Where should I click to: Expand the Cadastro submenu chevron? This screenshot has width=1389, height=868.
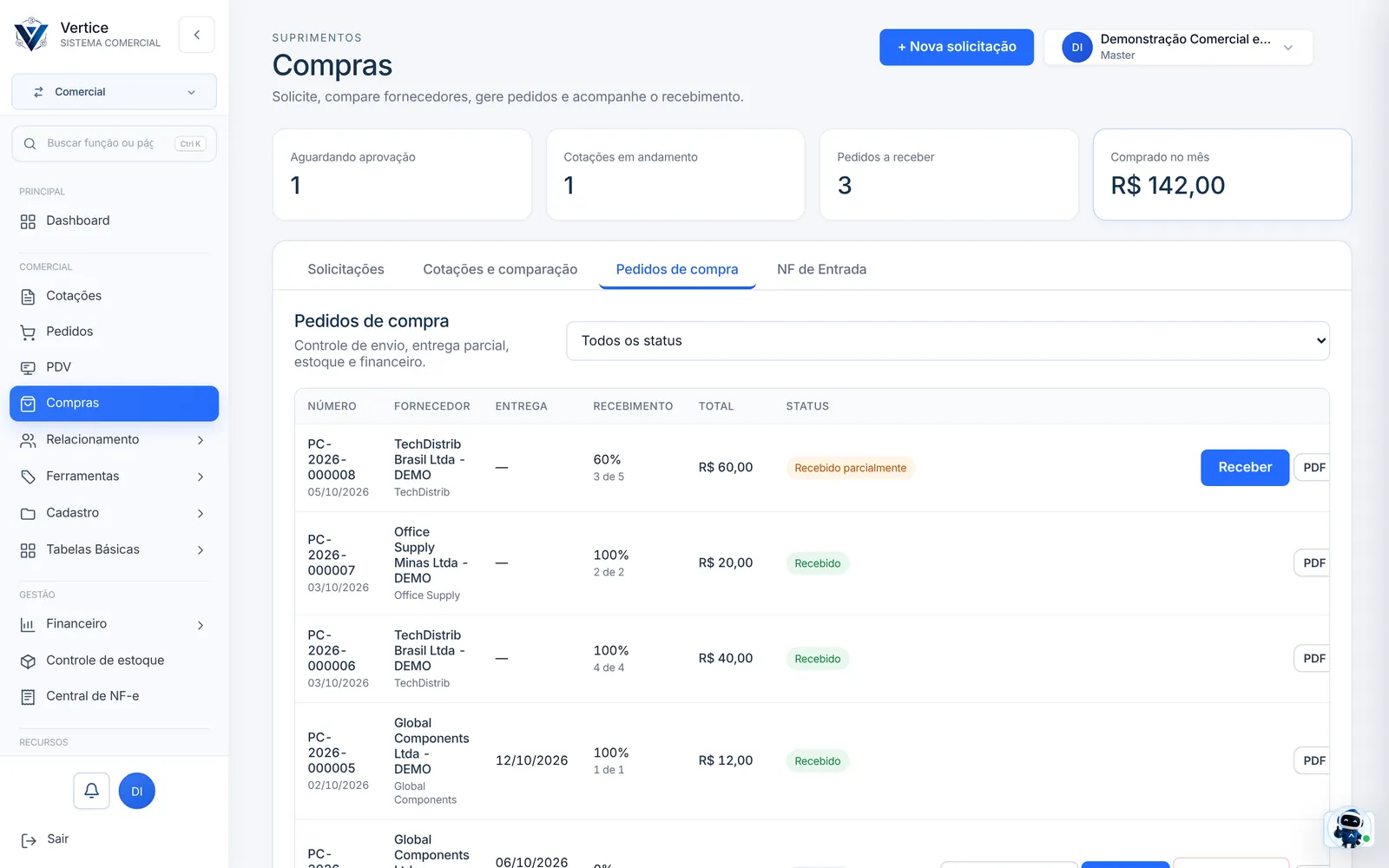click(201, 514)
